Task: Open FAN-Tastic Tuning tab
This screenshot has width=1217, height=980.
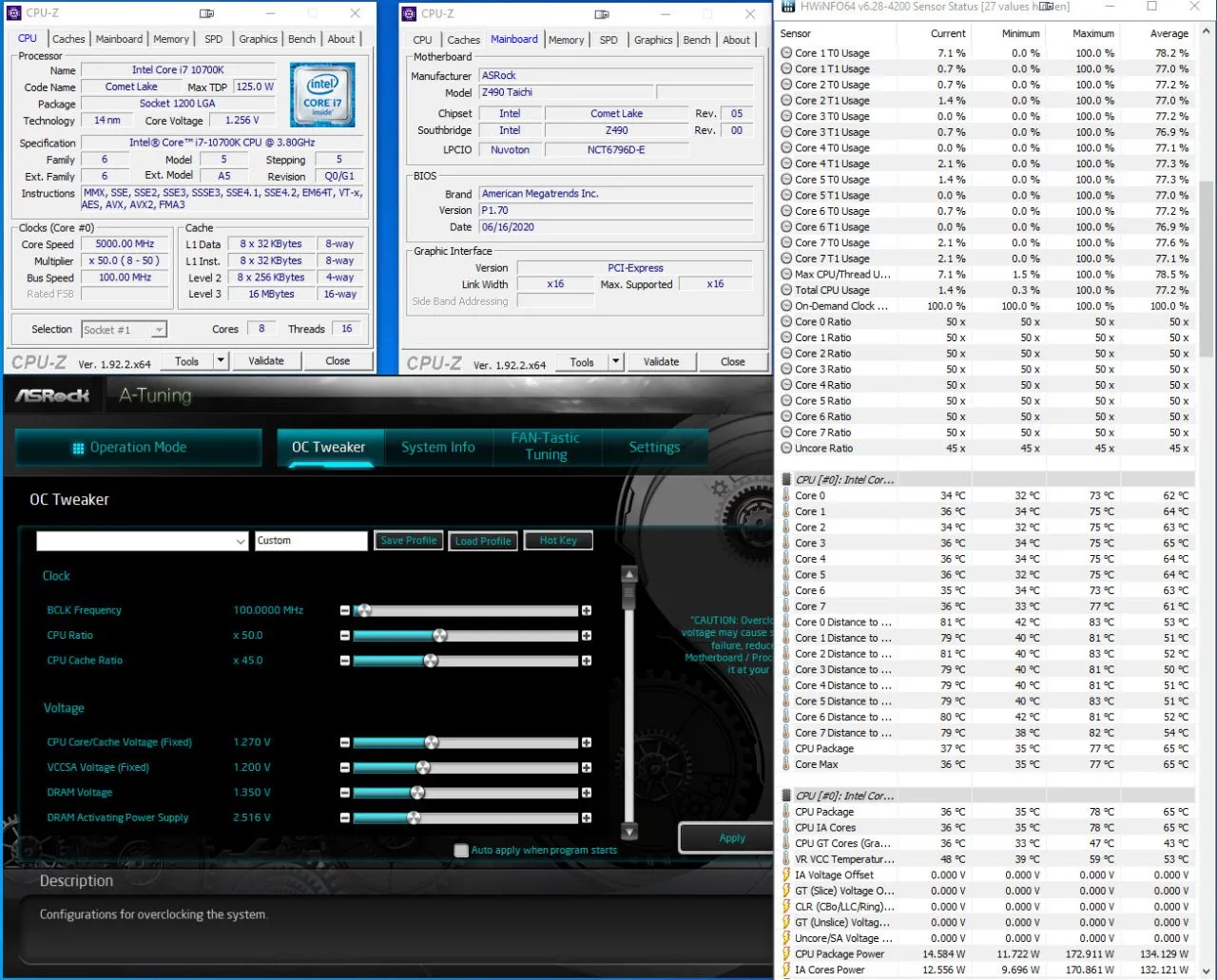Action: tap(546, 447)
